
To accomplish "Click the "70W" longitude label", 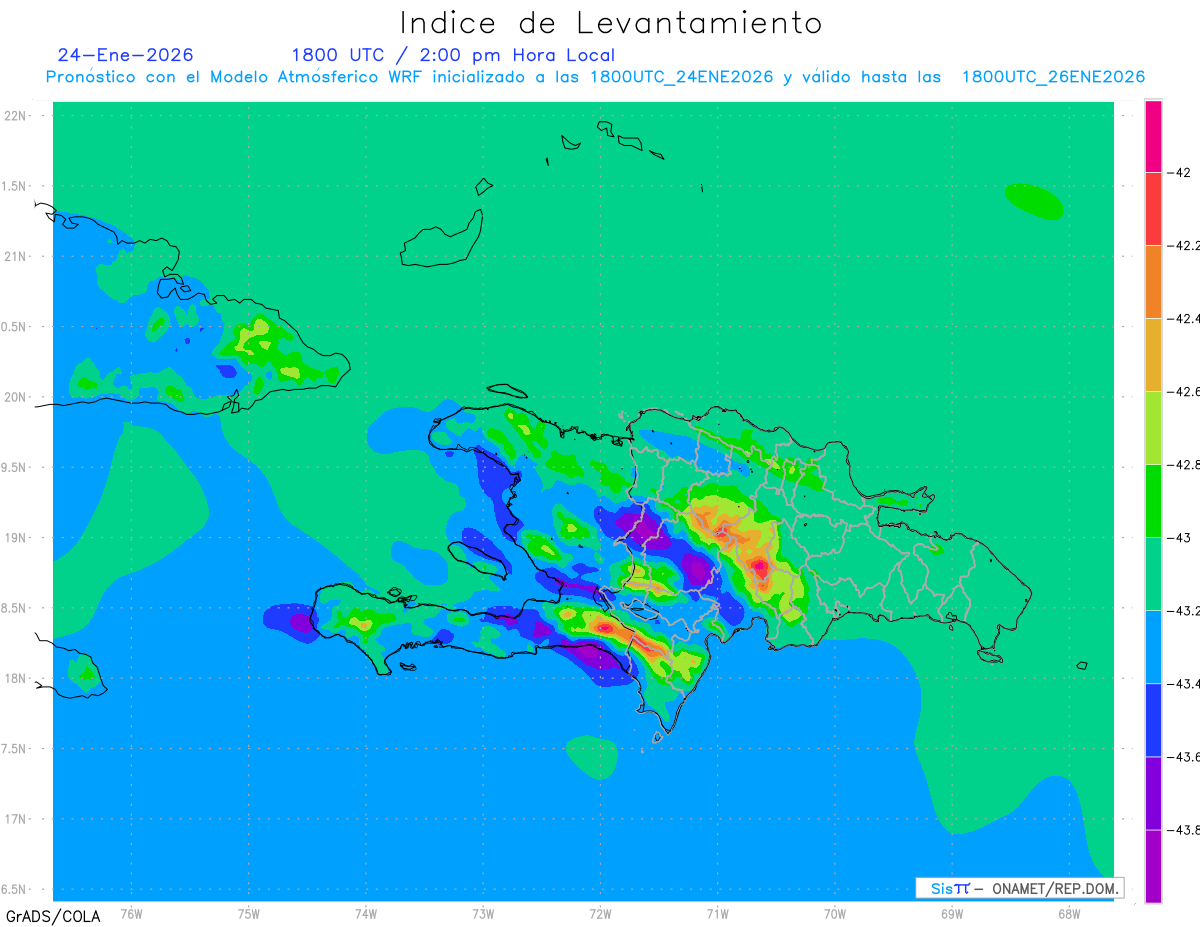I will (x=835, y=913).
